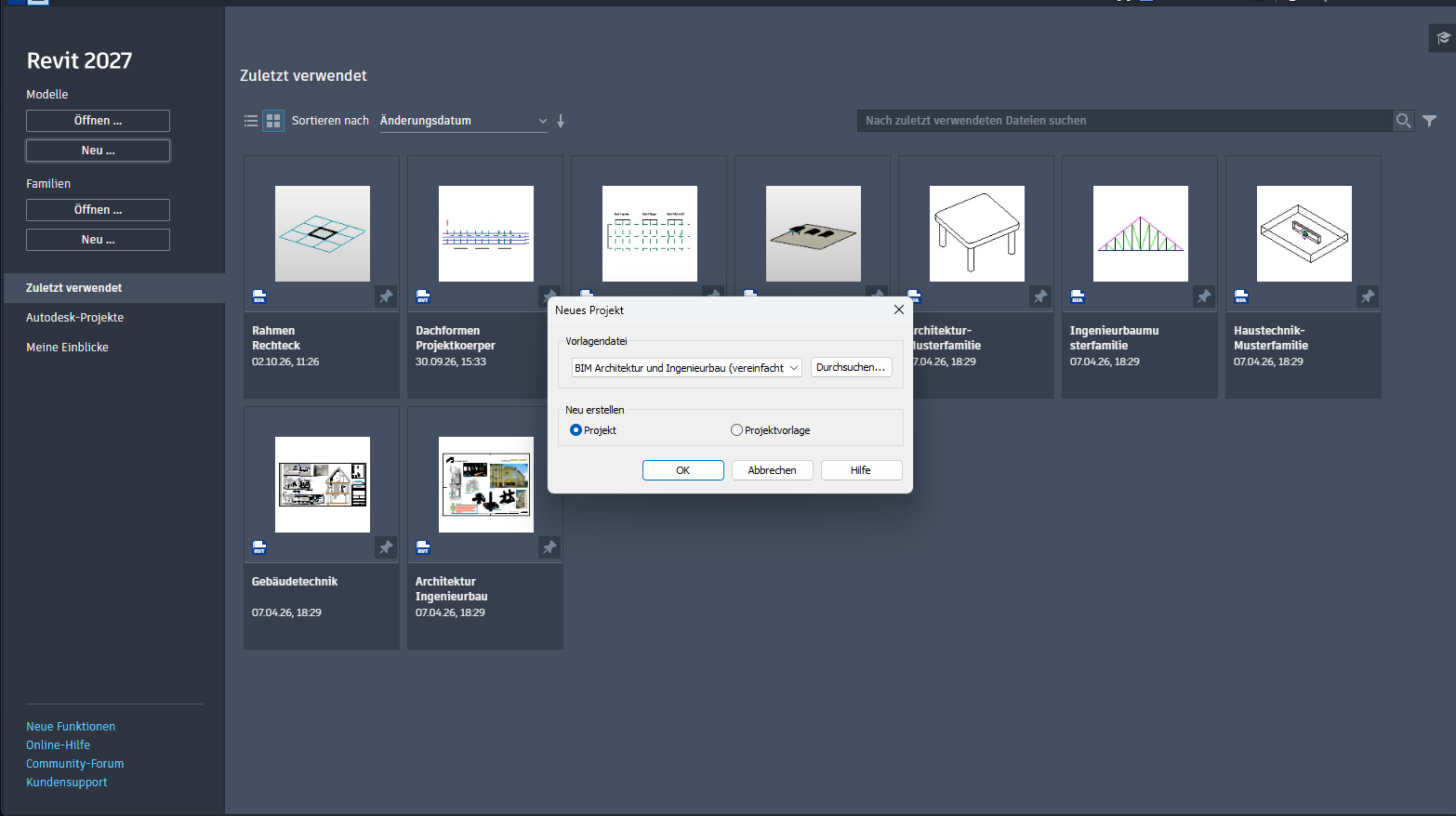This screenshot has width=1456, height=816.
Task: Open the table family thumbnail
Action: (977, 233)
